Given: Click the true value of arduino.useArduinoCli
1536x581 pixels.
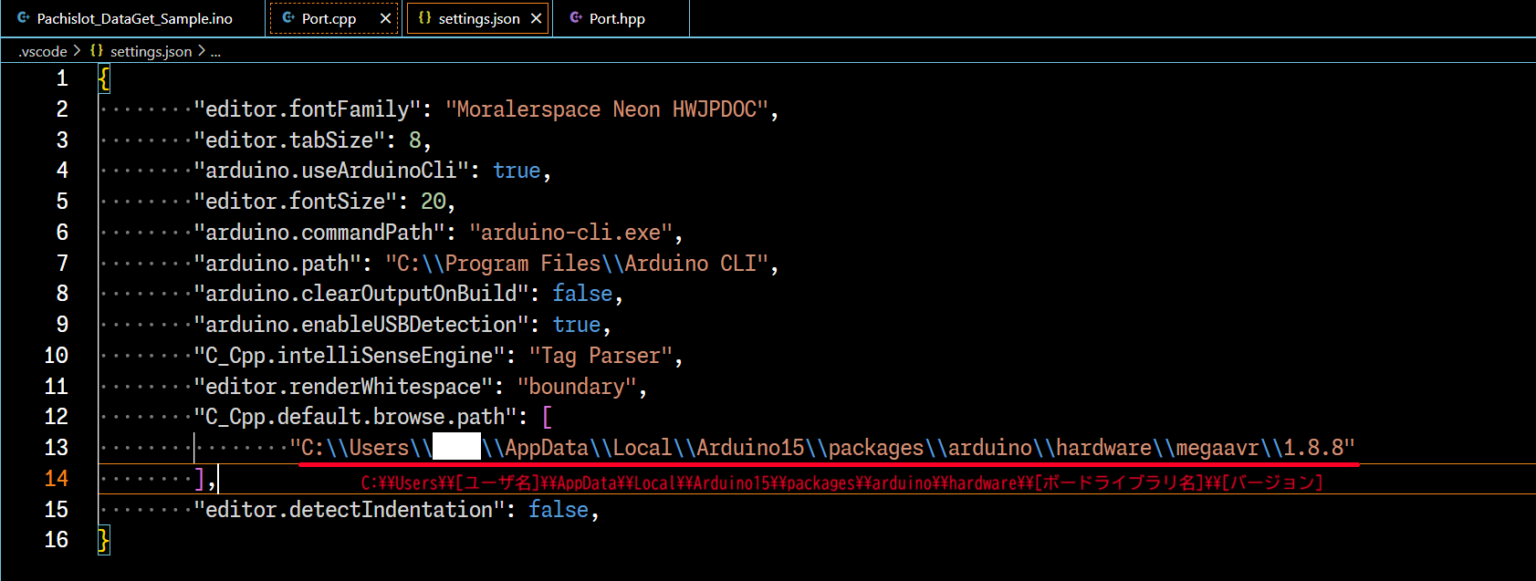Looking at the screenshot, I should [516, 170].
